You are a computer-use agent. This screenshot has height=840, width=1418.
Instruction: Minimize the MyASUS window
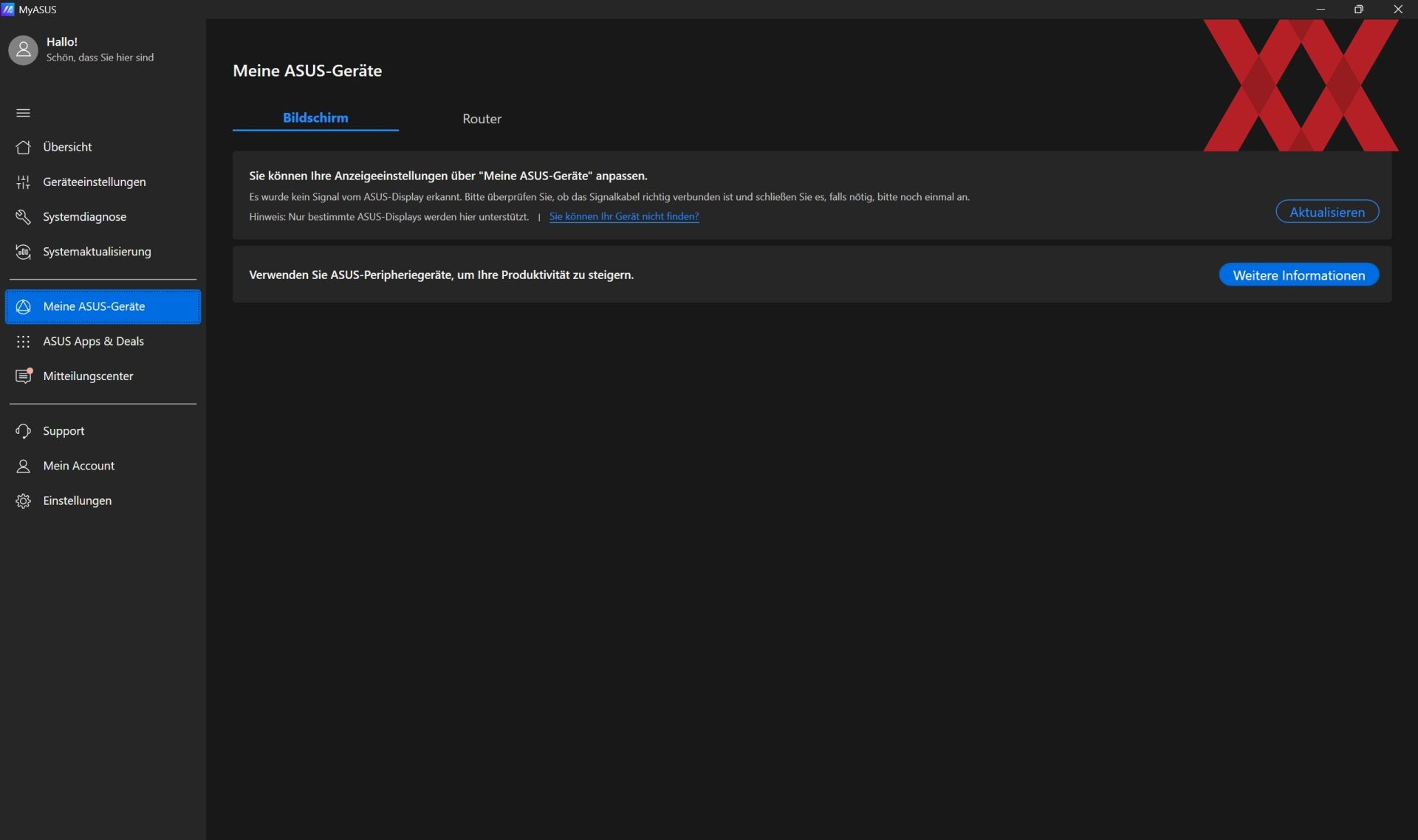pos(1321,9)
